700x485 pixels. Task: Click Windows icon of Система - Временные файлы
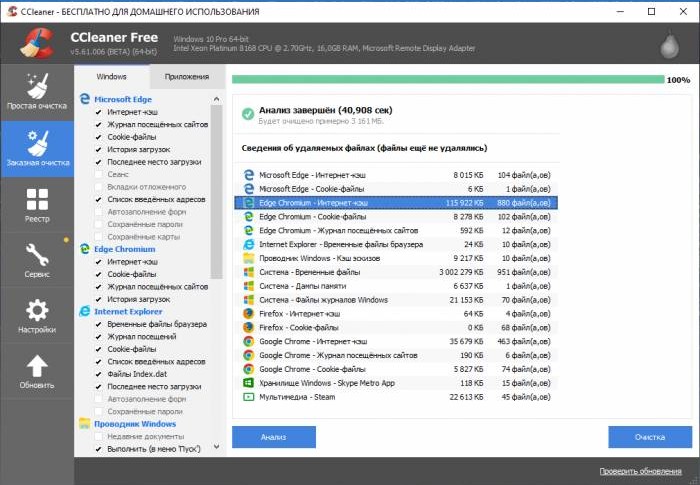(x=249, y=272)
